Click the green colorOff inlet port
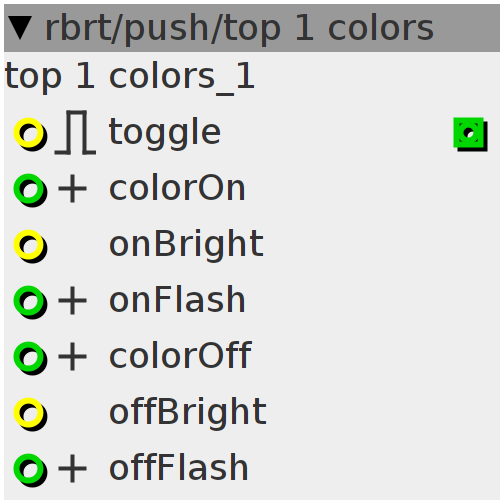 [29, 357]
